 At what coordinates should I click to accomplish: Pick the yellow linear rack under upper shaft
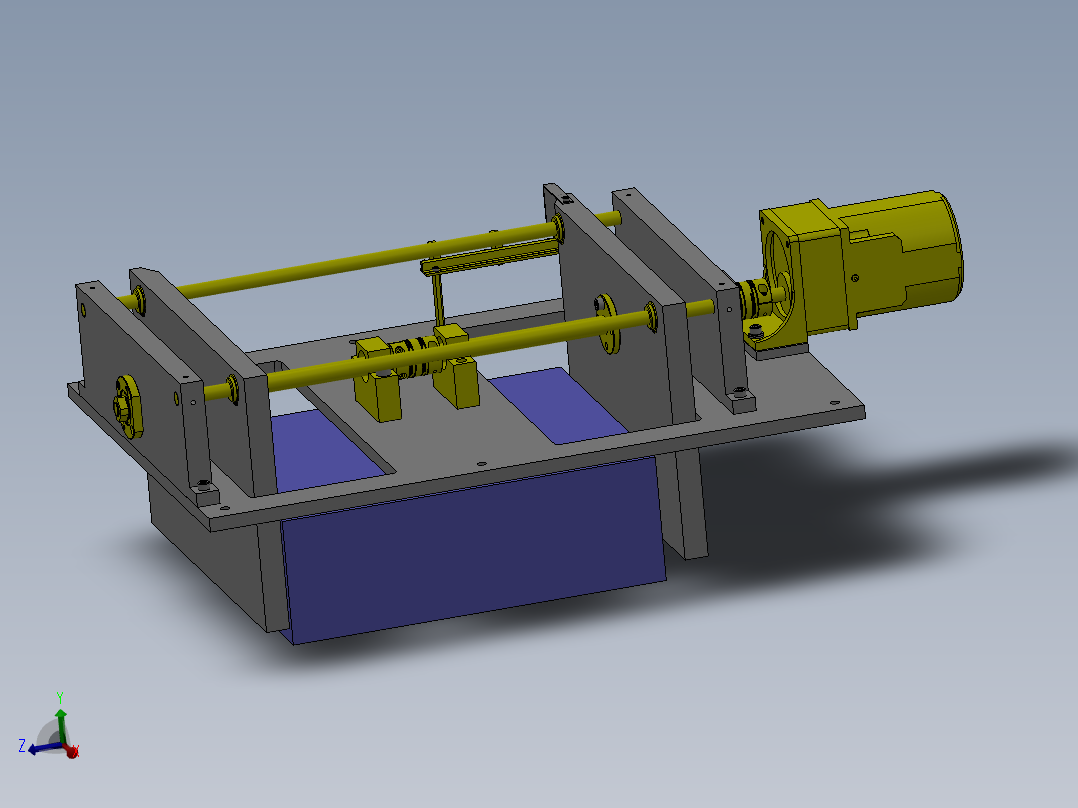490,258
